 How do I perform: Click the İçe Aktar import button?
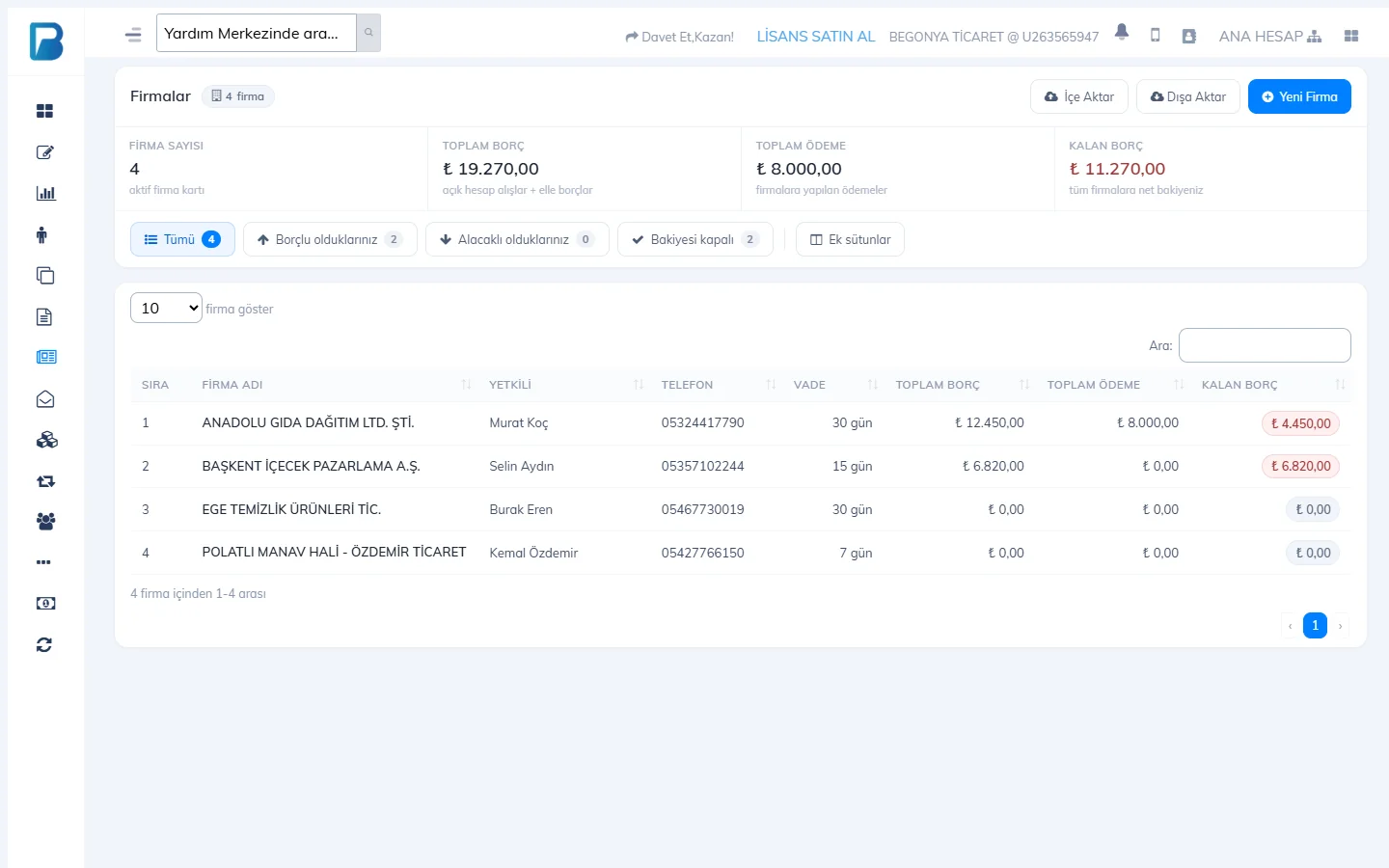[1079, 96]
